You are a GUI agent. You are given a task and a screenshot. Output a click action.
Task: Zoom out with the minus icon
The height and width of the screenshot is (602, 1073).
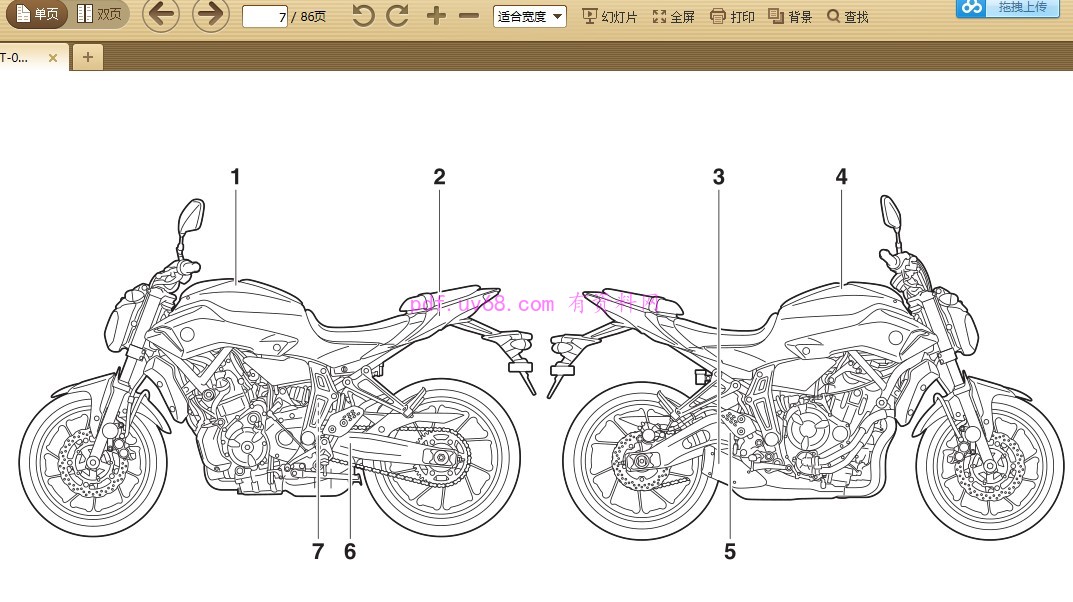[x=468, y=16]
